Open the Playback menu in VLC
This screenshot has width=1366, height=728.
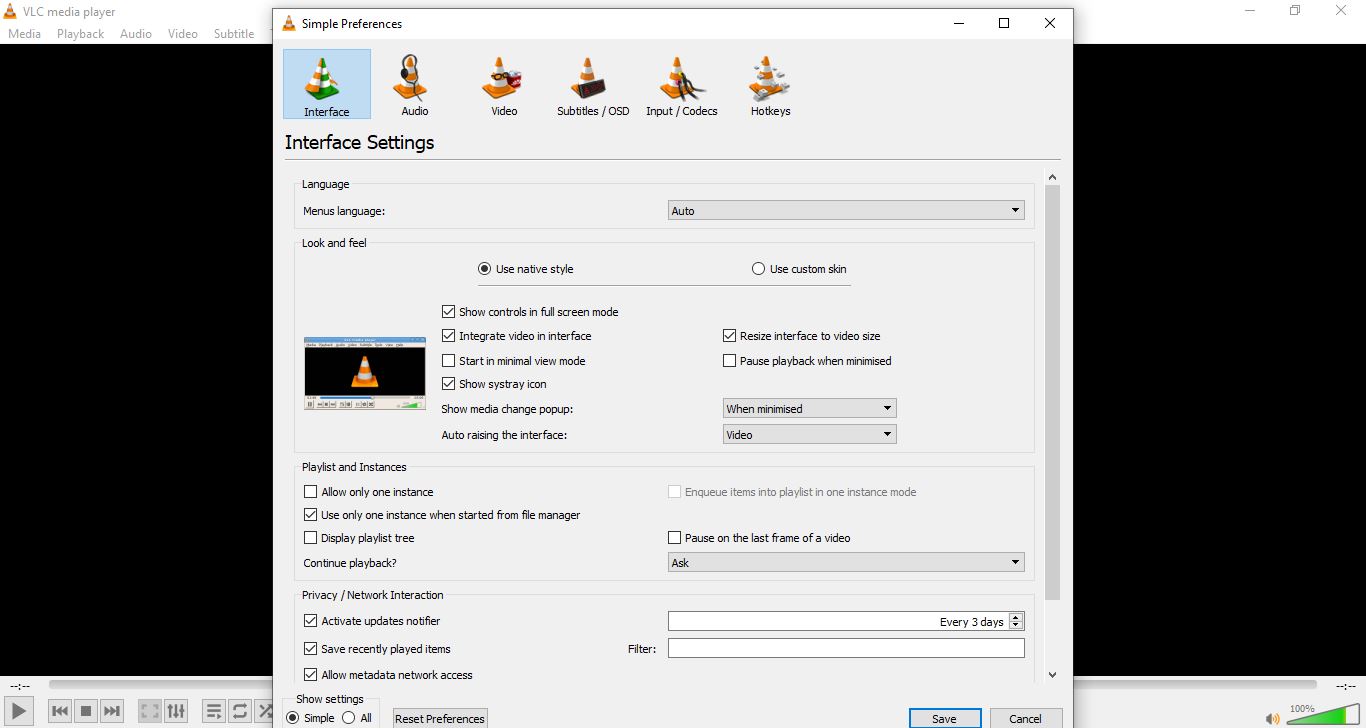point(80,33)
